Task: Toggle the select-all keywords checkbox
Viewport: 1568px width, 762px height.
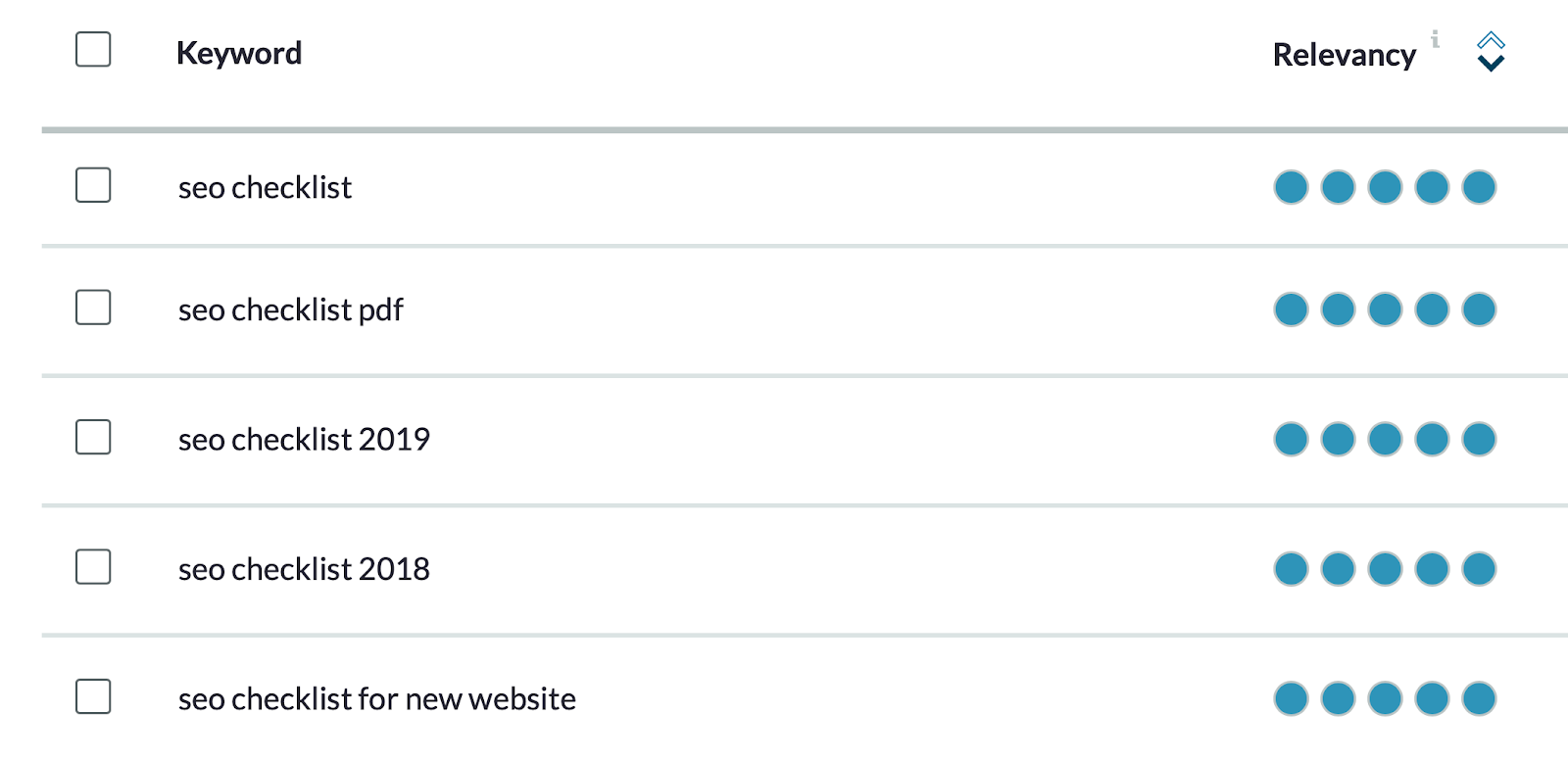Action: click(93, 49)
